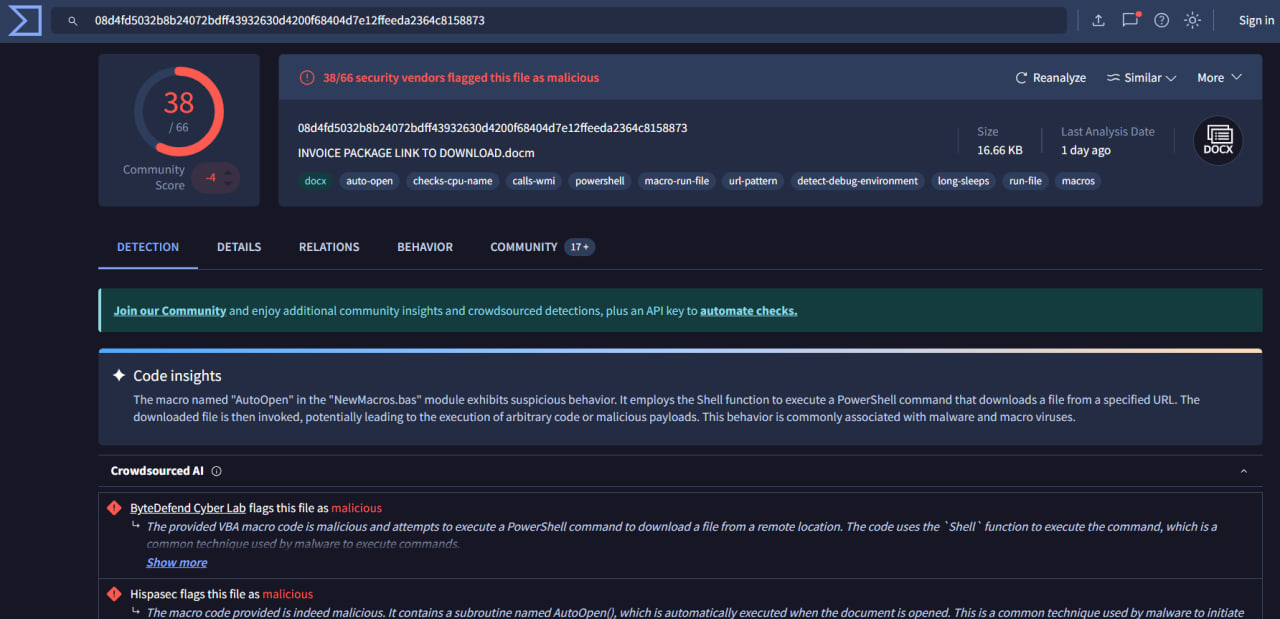Viewport: 1280px width, 619px height.
Task: Click the info icon beside Crowdsourced AI
Action: [216, 470]
